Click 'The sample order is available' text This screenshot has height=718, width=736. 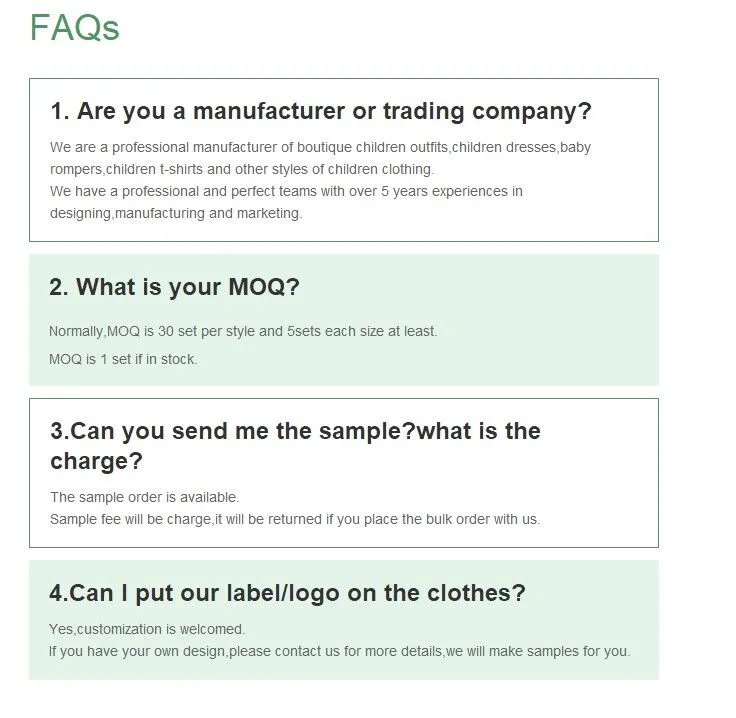(144, 497)
